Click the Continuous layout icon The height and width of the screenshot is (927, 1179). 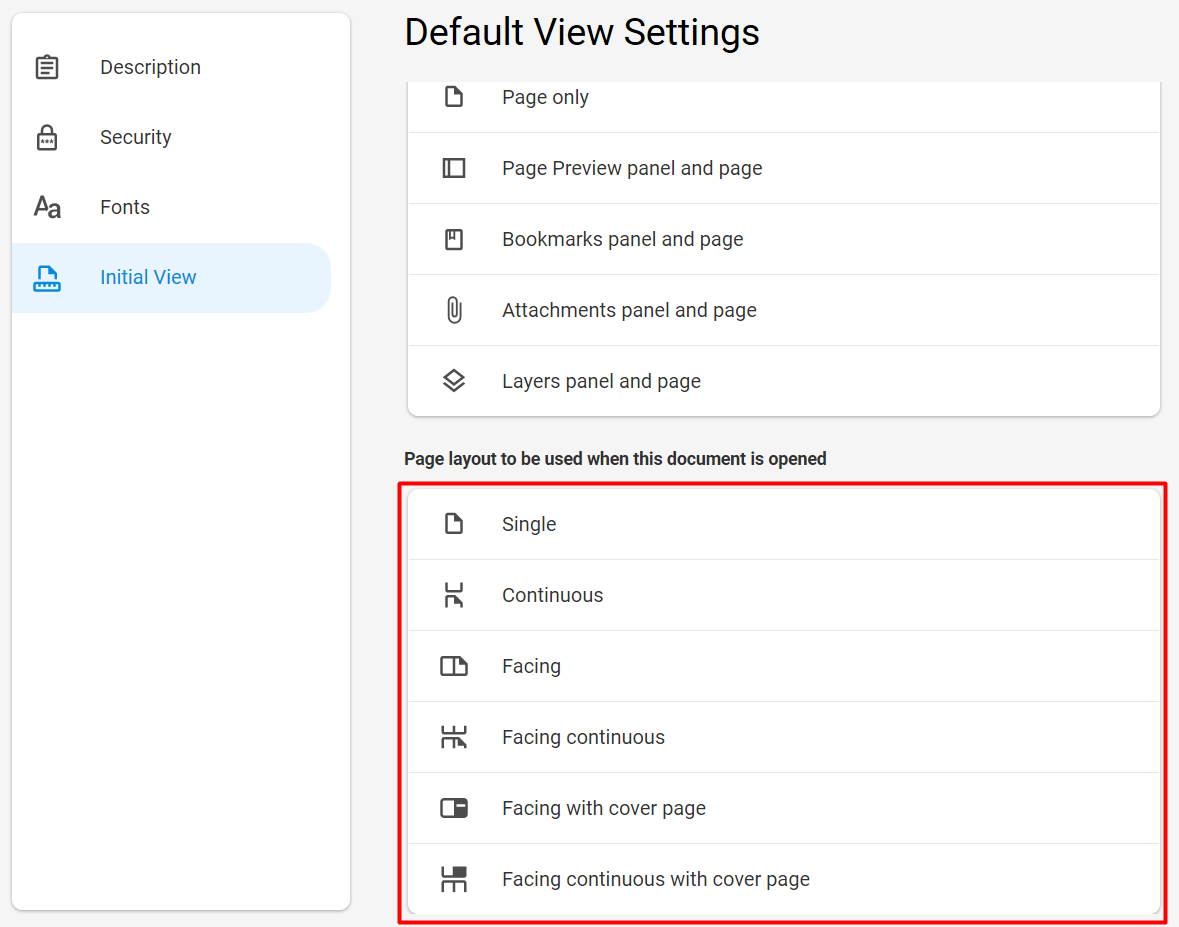453,595
